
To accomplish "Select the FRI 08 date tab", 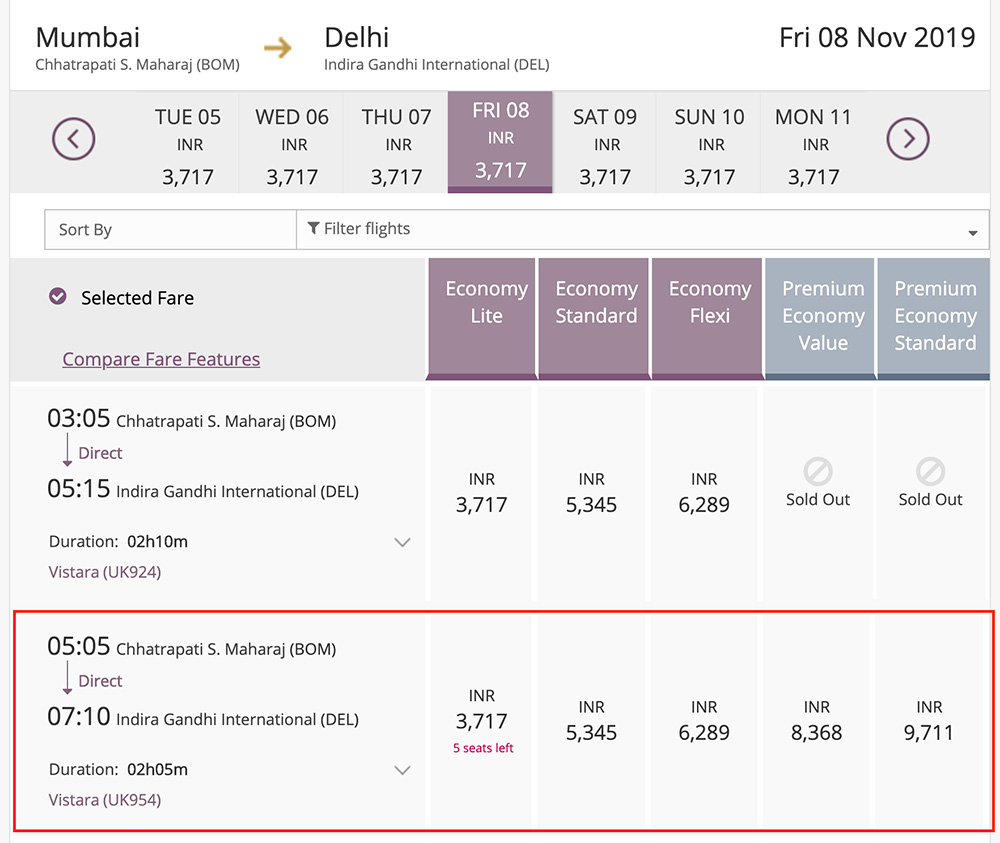I will point(500,142).
